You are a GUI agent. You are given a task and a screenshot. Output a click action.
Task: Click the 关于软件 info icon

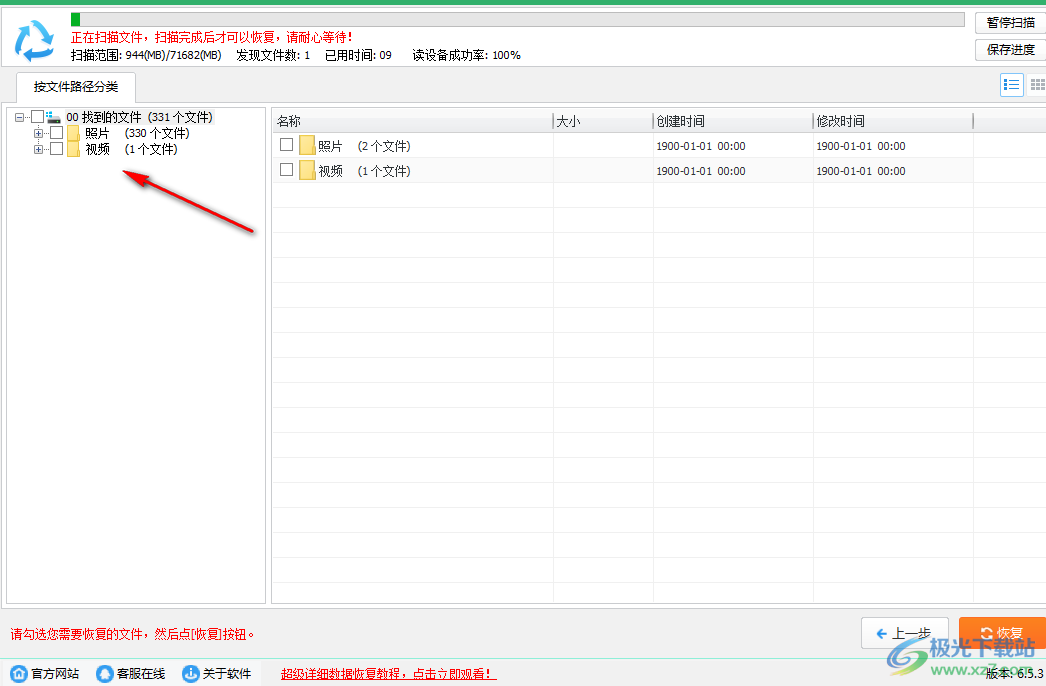point(191,673)
